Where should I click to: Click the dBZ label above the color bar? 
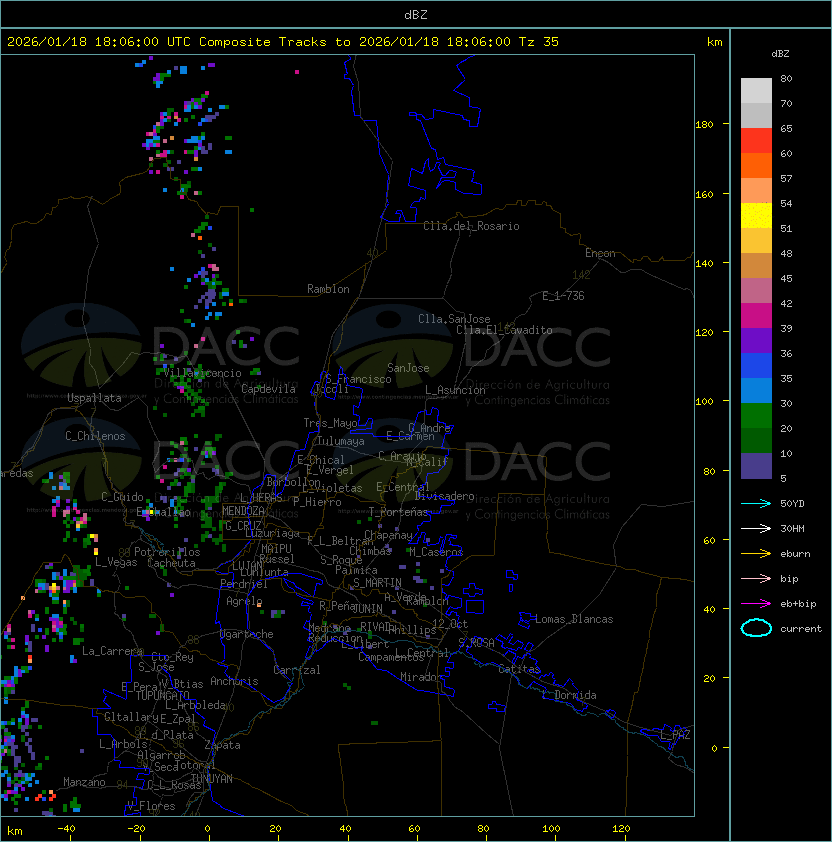(x=780, y=54)
